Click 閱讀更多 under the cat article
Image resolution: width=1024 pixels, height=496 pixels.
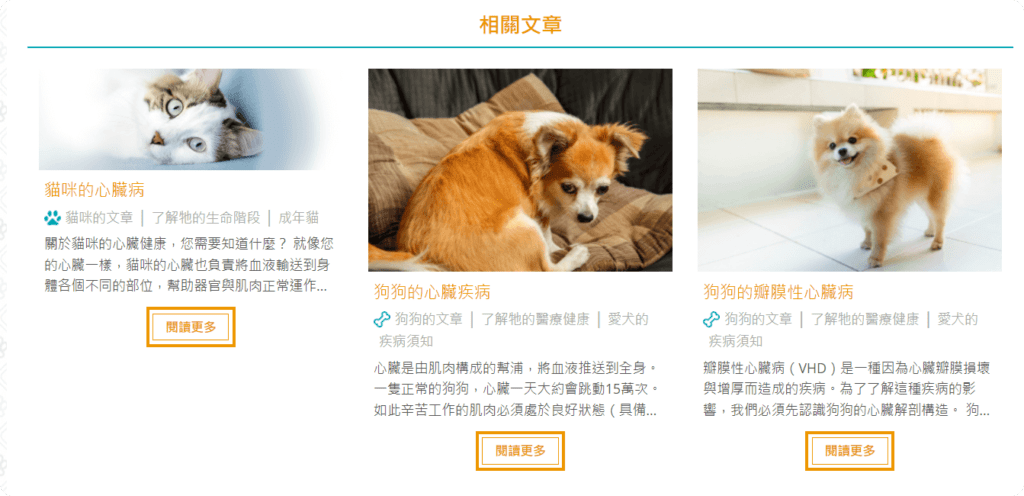click(x=191, y=327)
